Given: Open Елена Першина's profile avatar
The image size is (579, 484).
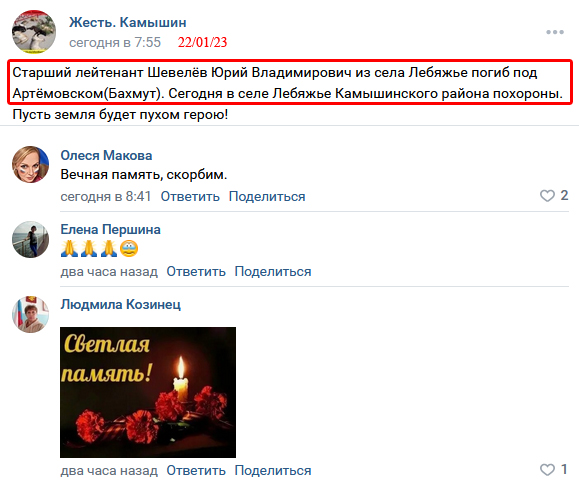Looking at the screenshot, I should (x=31, y=240).
